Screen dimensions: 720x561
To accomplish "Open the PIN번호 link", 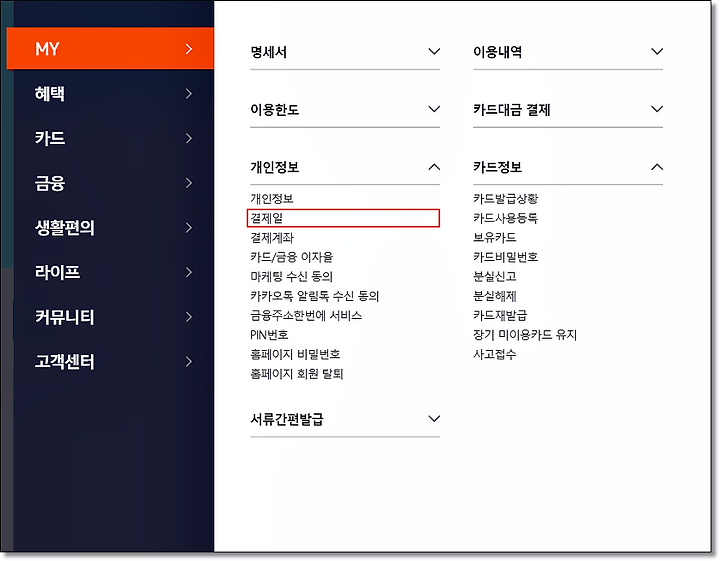I will (269, 335).
